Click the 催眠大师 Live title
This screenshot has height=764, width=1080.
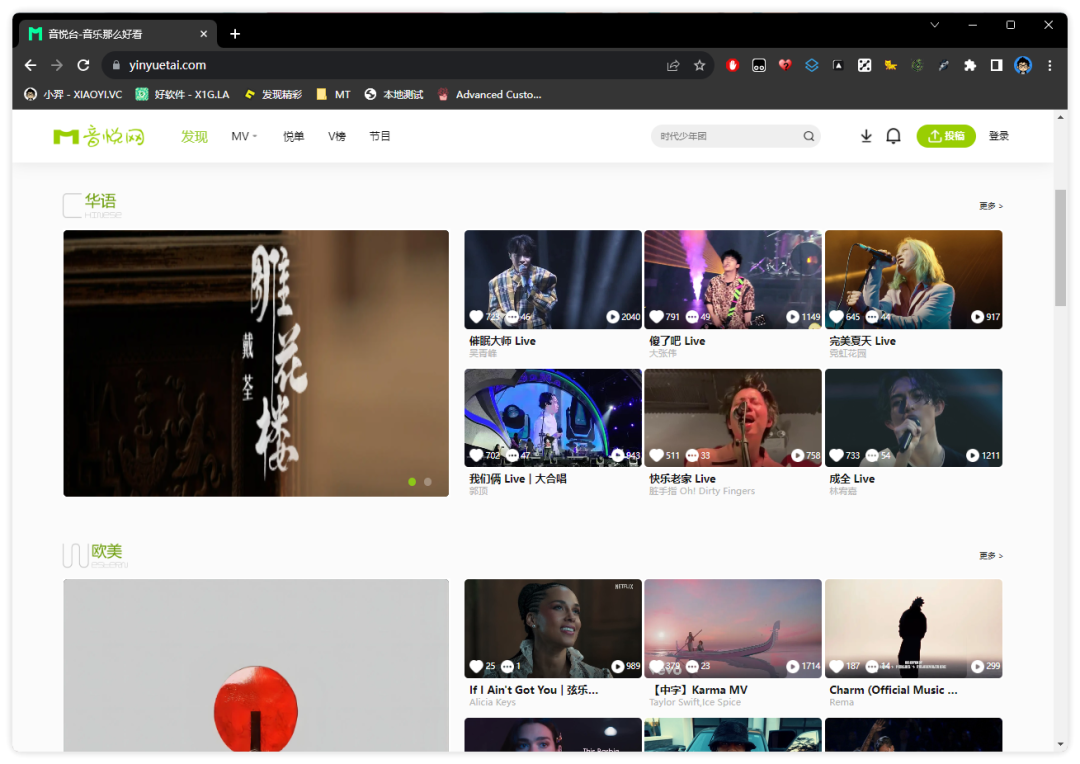point(502,341)
